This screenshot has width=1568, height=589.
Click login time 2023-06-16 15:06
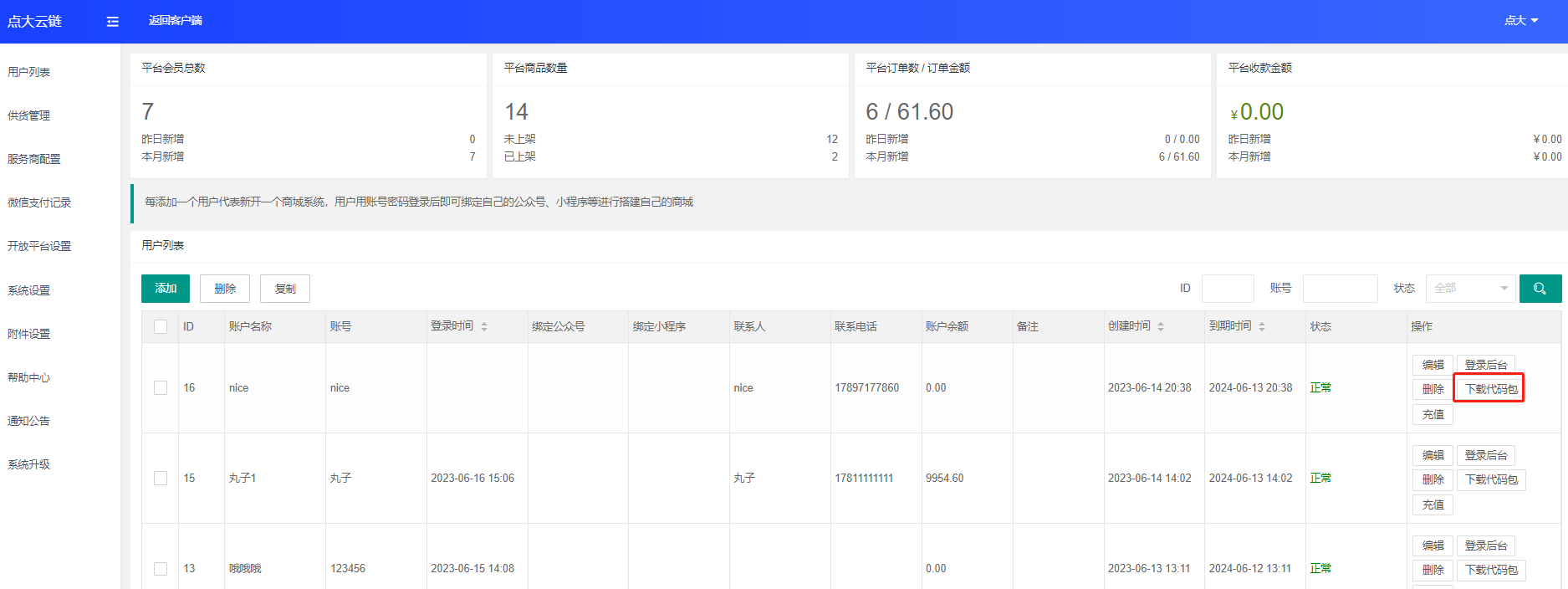point(472,478)
